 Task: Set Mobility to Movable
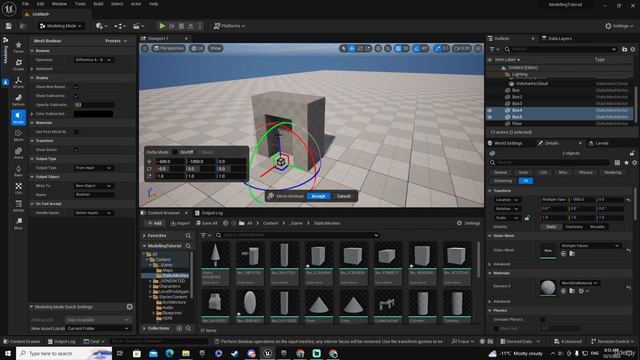coord(597,227)
